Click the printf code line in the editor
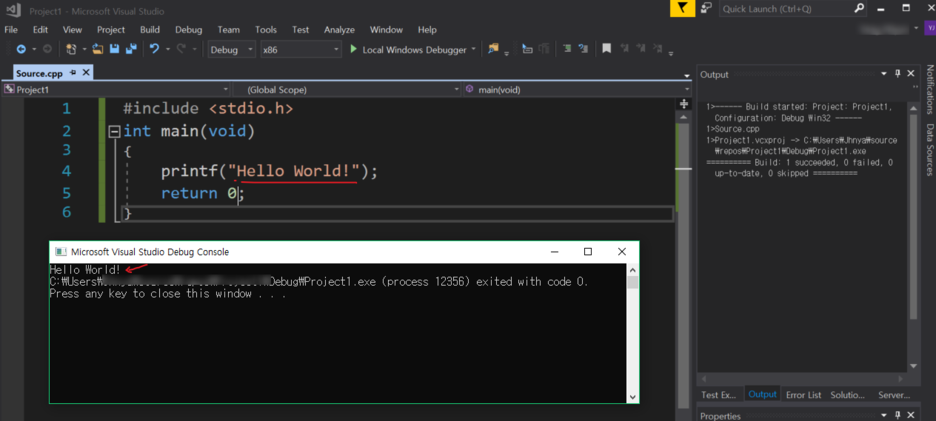The width and height of the screenshot is (936, 421). pos(269,172)
